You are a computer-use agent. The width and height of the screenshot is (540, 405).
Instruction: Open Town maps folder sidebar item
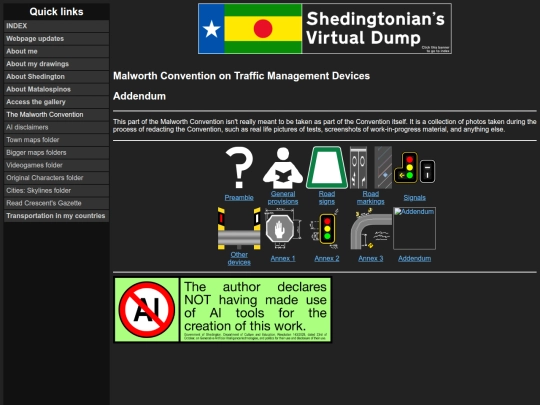pyautogui.click(x=56, y=140)
